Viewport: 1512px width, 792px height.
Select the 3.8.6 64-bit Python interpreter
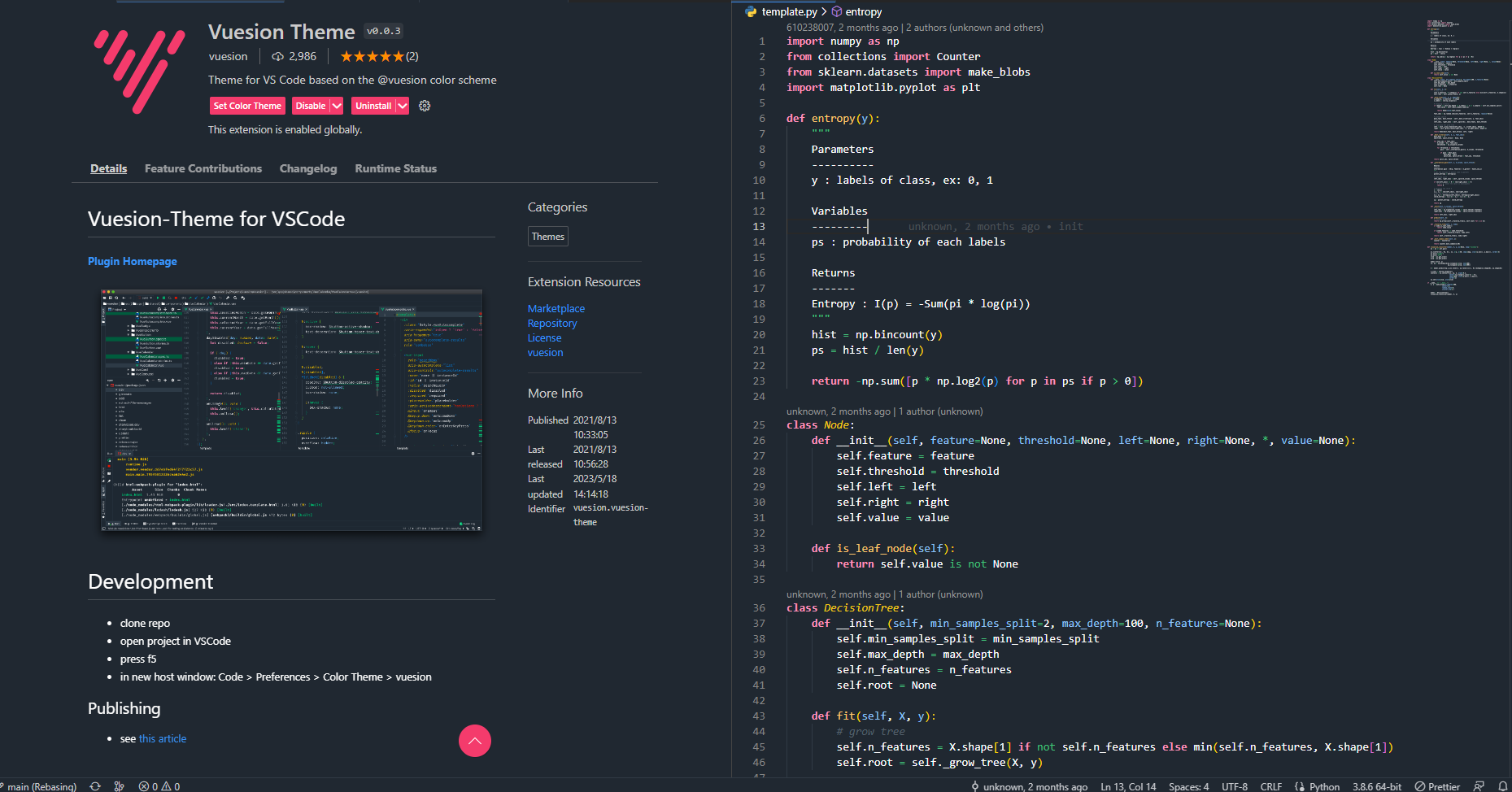click(1377, 786)
